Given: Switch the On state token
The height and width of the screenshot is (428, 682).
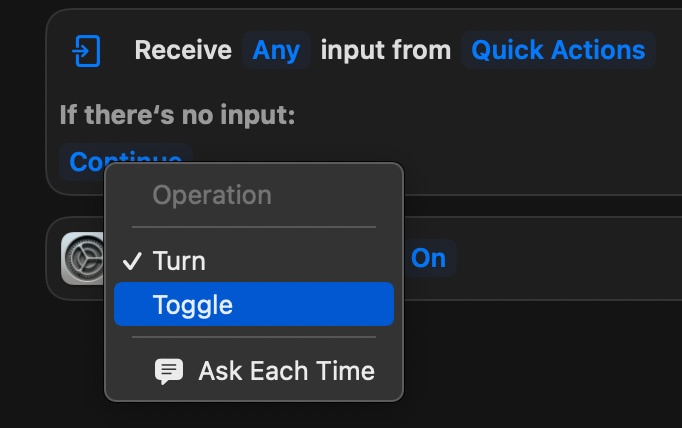Looking at the screenshot, I should (428, 258).
